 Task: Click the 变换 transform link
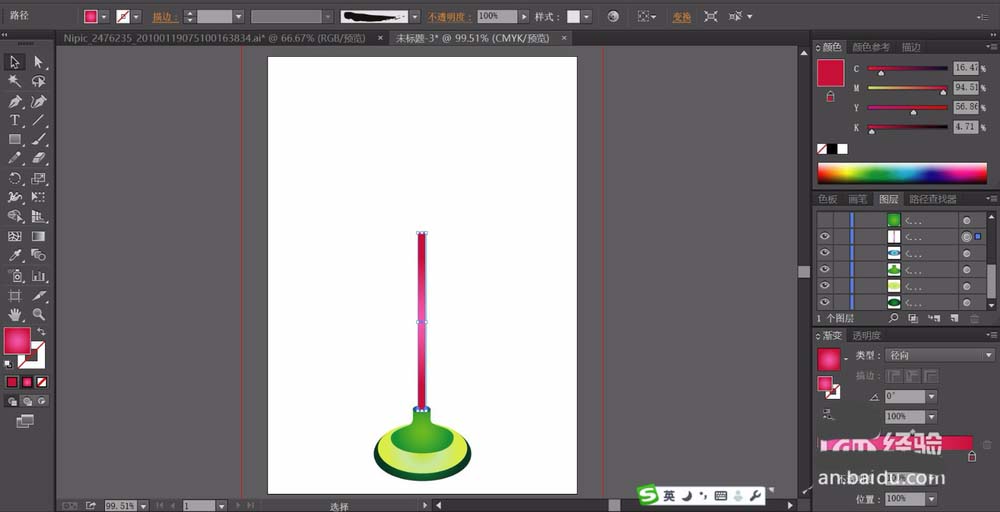[682, 17]
